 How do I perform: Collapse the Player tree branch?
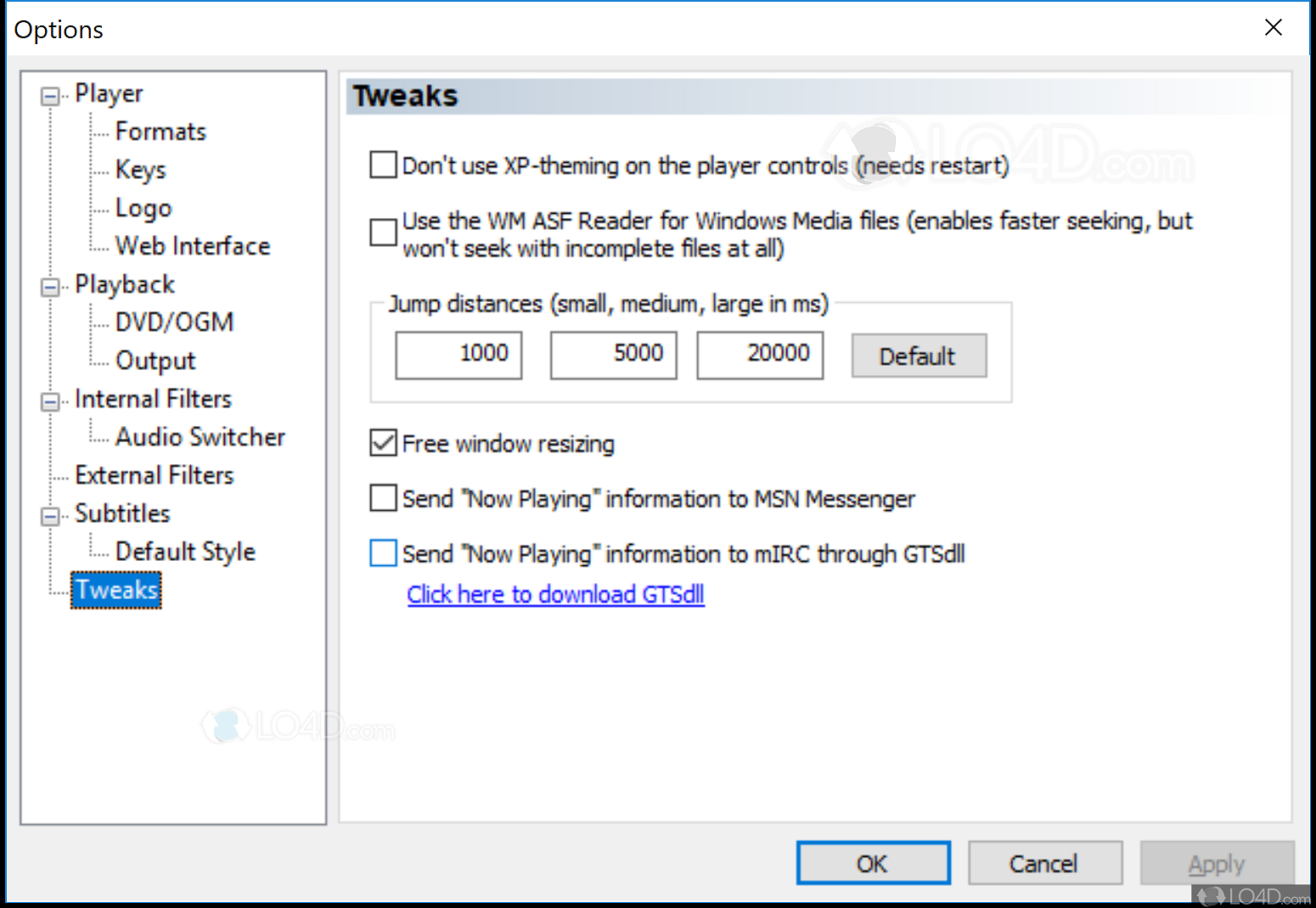pos(49,95)
